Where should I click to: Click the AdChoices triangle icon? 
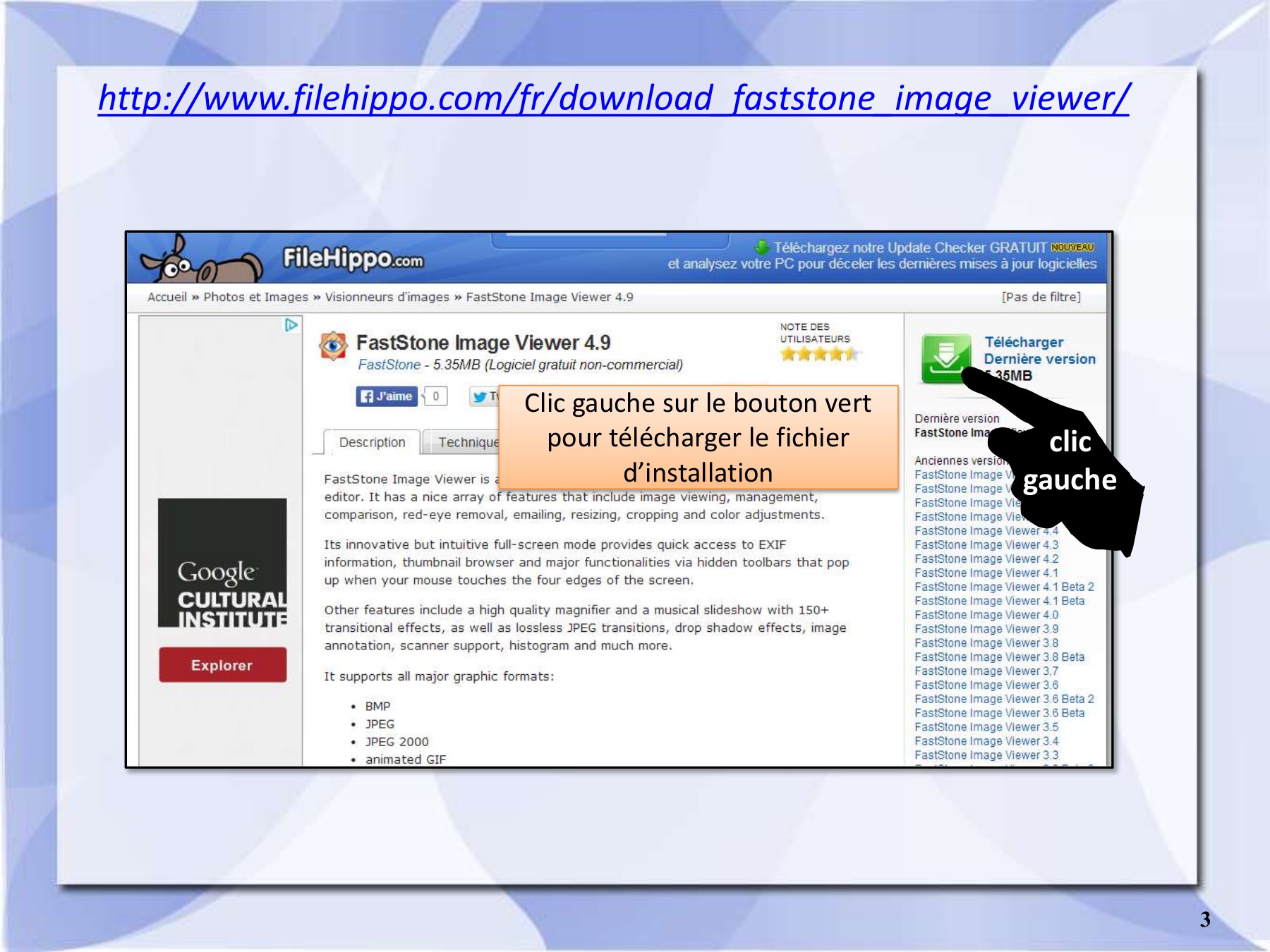291,325
